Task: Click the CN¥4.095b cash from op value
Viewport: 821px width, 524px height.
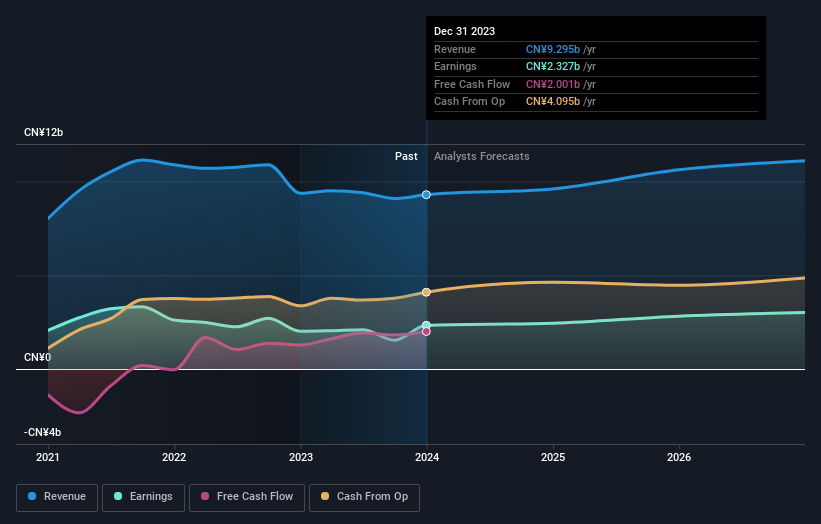Action: coord(553,102)
